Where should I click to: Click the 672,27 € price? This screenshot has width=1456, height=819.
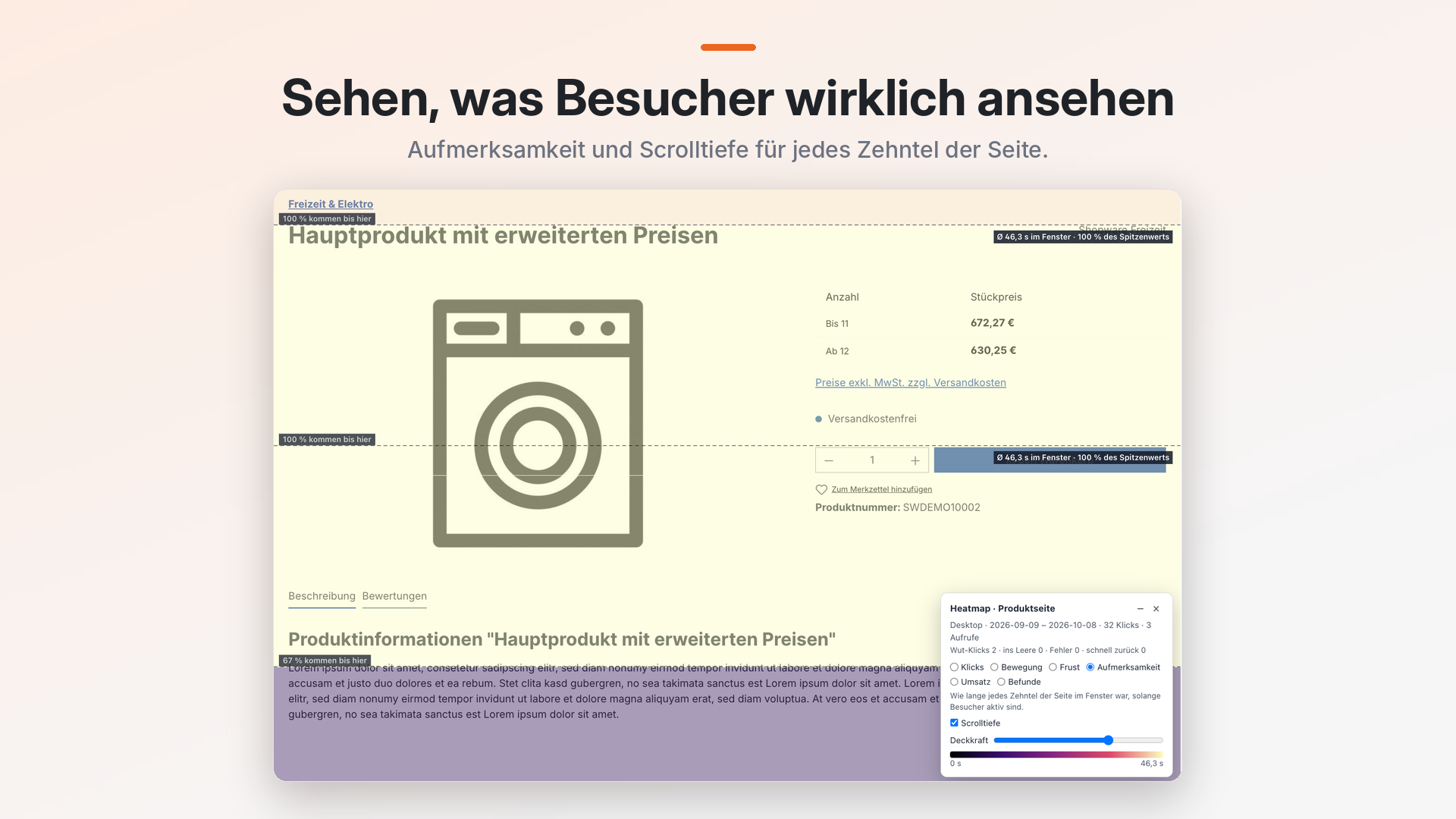(993, 323)
